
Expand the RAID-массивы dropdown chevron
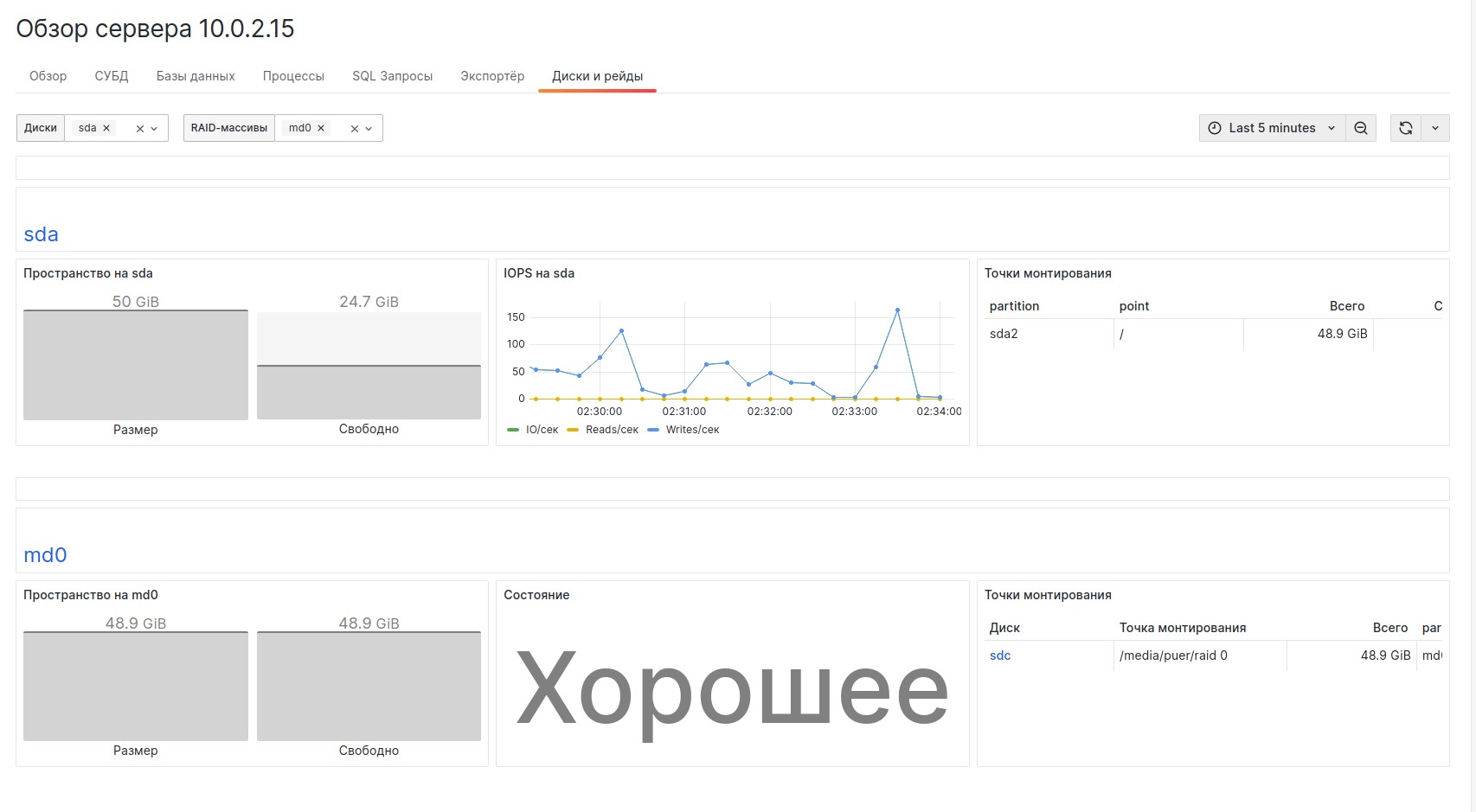tap(369, 129)
